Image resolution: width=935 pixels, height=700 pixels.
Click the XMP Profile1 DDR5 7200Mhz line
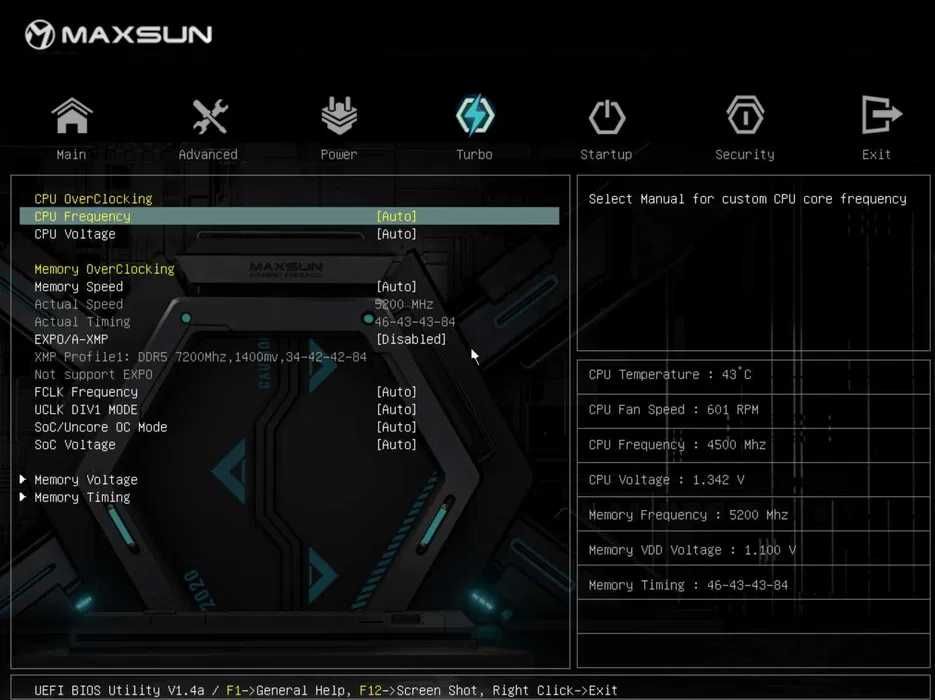(x=200, y=357)
